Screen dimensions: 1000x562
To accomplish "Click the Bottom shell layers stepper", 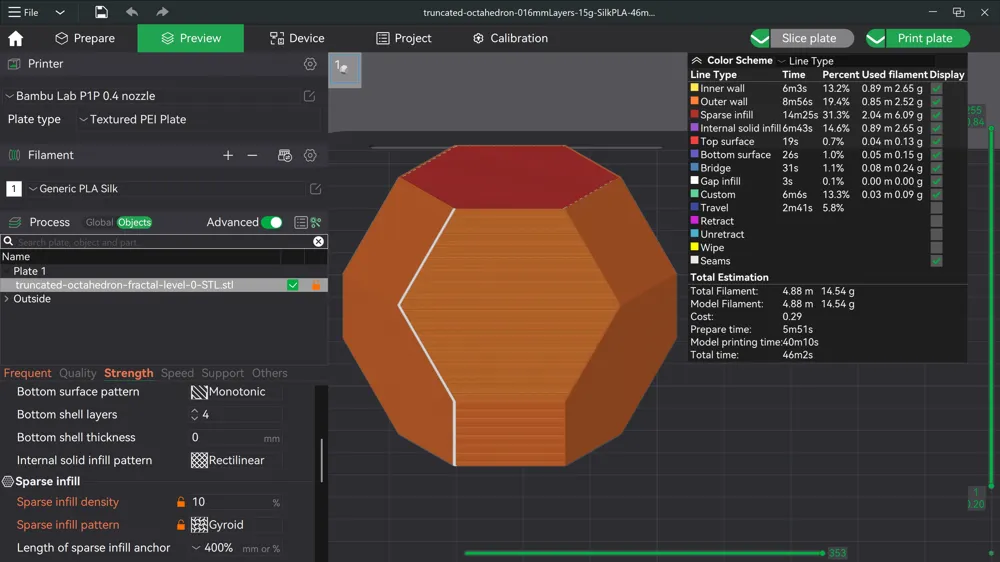I will click(195, 415).
